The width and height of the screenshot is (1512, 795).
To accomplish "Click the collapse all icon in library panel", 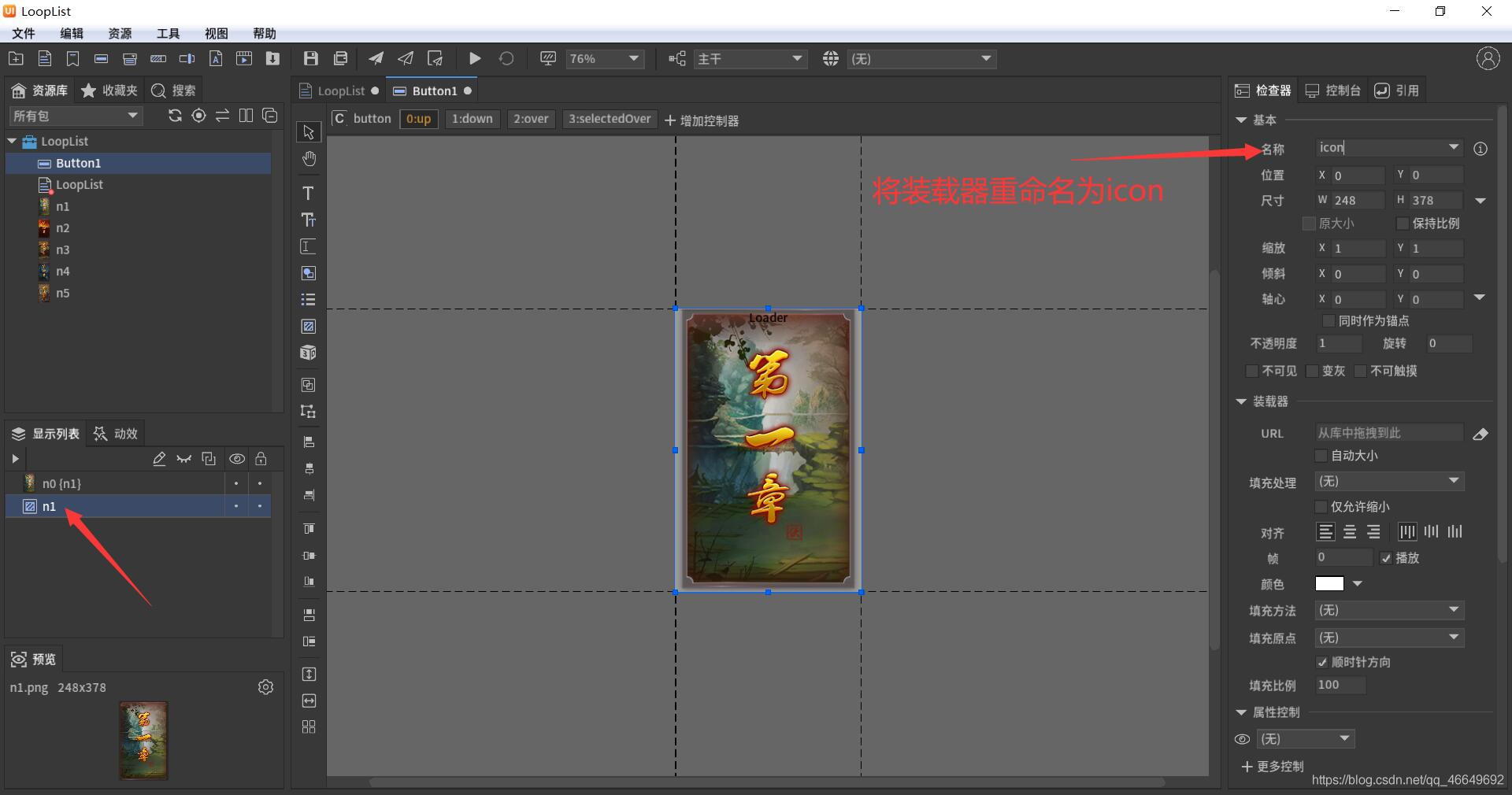I will click(269, 116).
